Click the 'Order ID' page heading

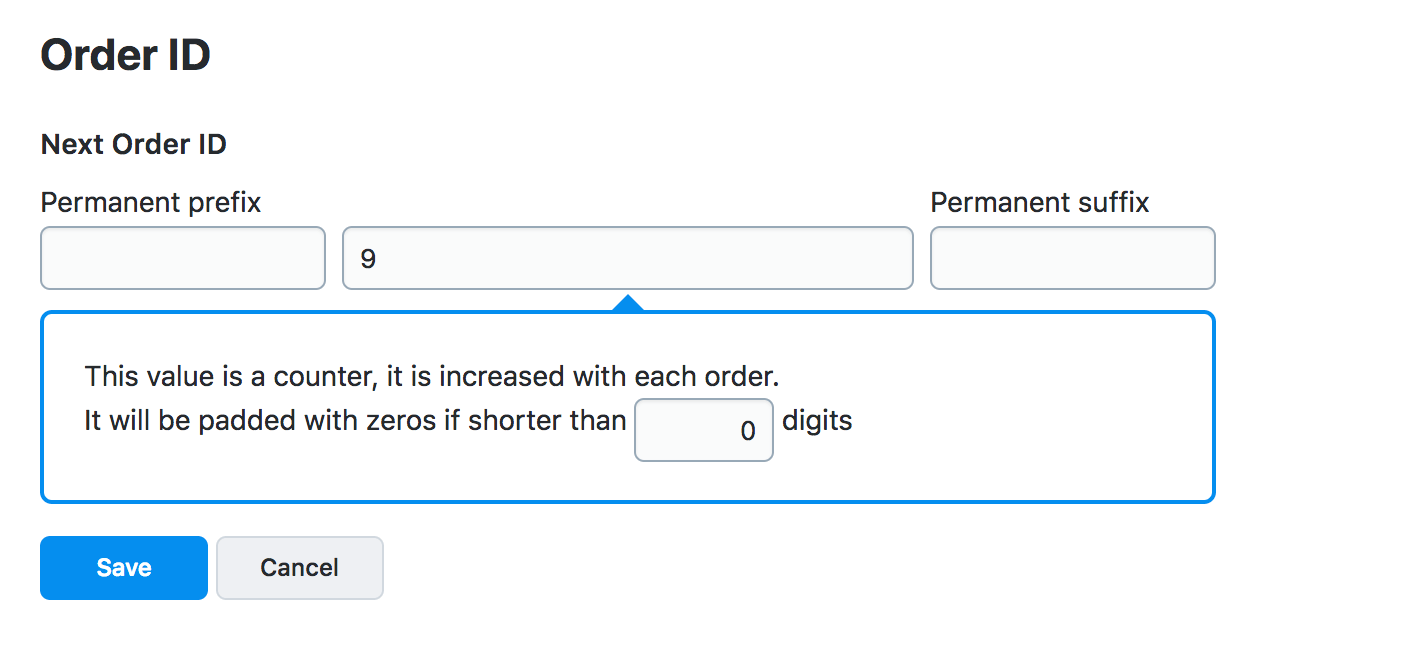click(125, 56)
